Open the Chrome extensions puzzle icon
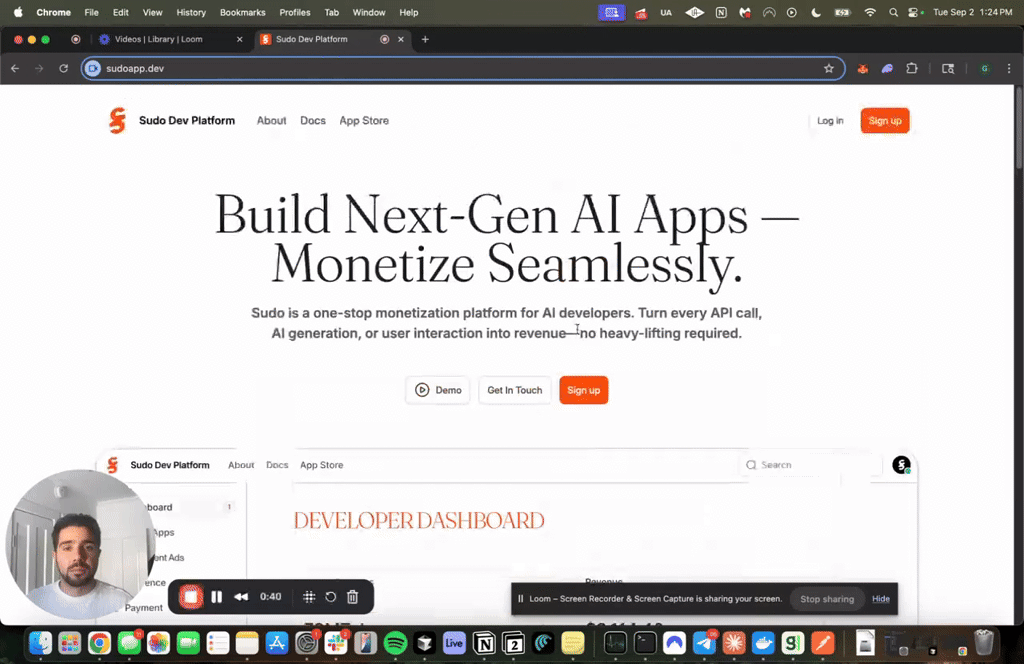Screen dimensions: 1024x664 [912, 69]
